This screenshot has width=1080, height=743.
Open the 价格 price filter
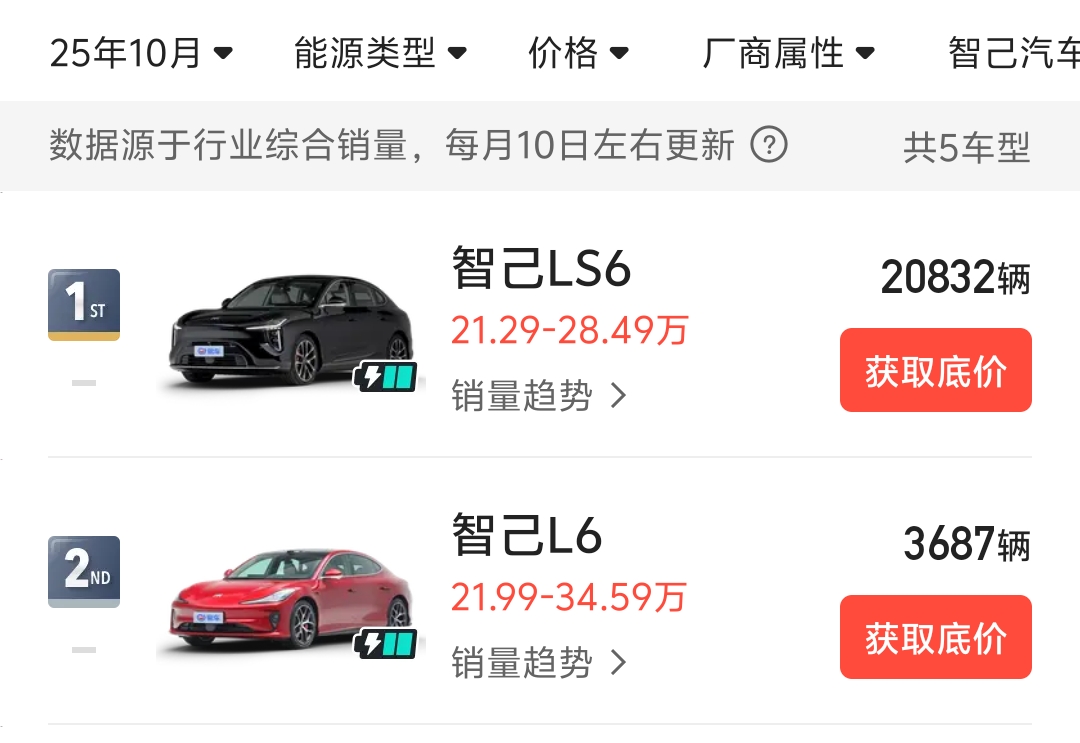pyautogui.click(x=579, y=53)
